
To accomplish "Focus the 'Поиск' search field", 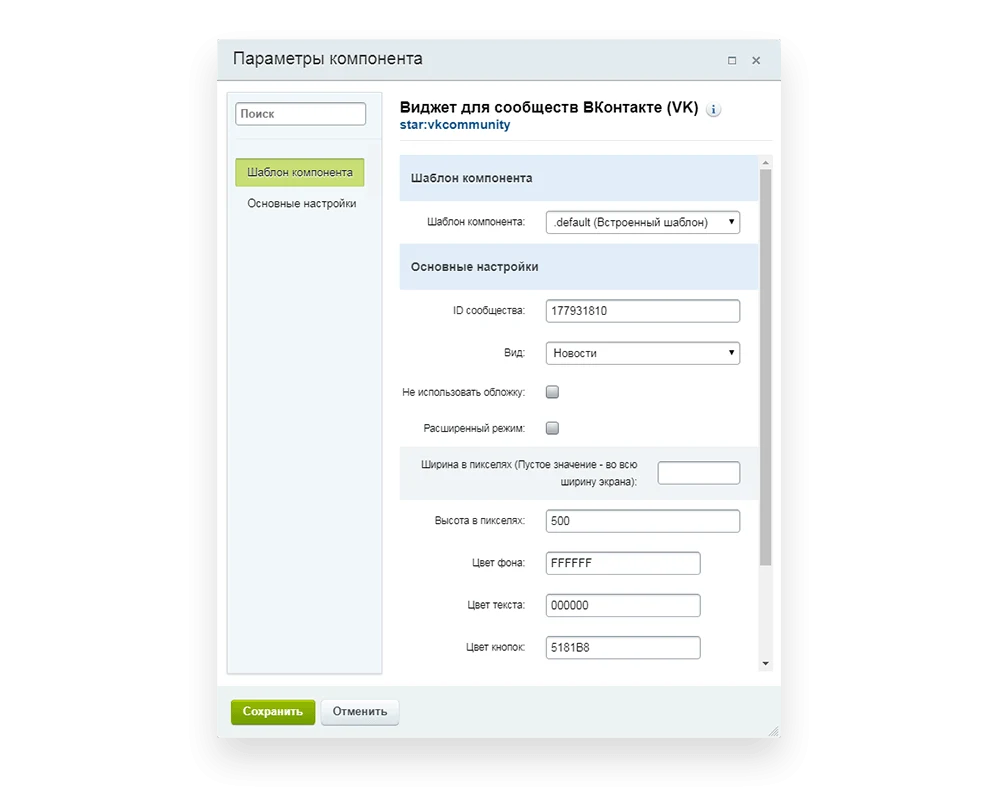I will pyautogui.click(x=300, y=114).
